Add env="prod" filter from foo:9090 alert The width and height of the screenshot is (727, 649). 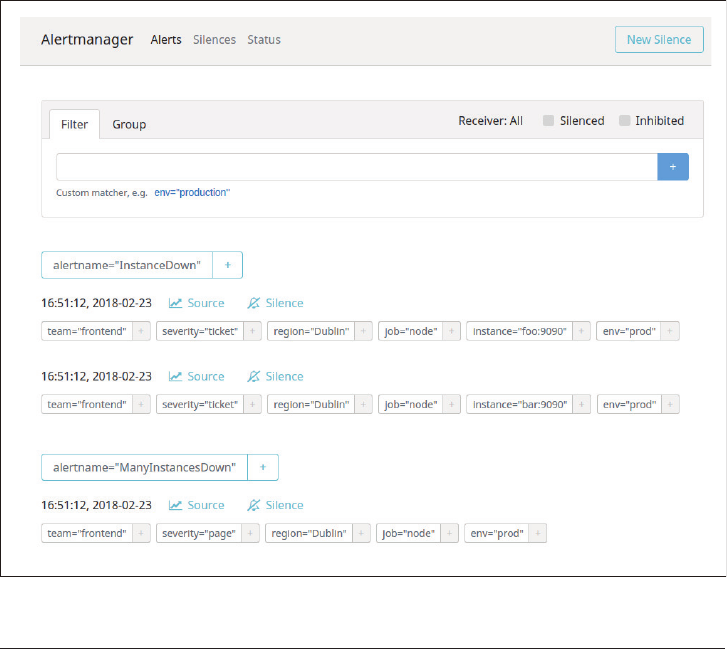(670, 331)
